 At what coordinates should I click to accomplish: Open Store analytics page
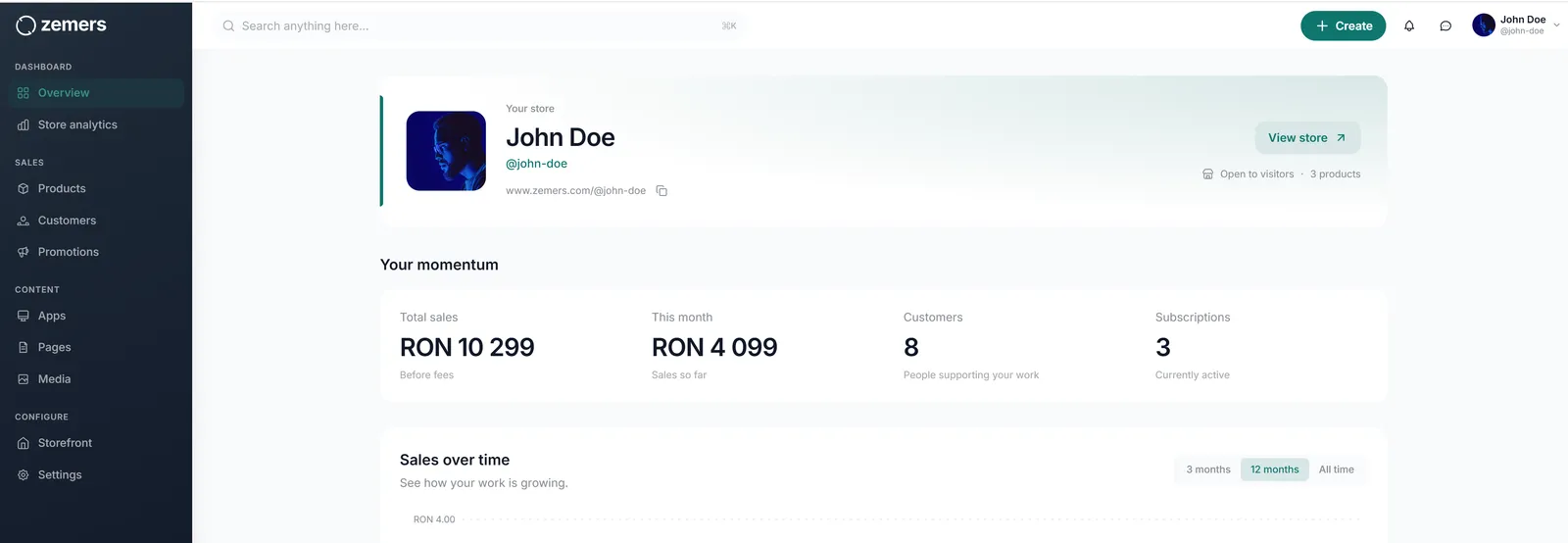(96, 124)
